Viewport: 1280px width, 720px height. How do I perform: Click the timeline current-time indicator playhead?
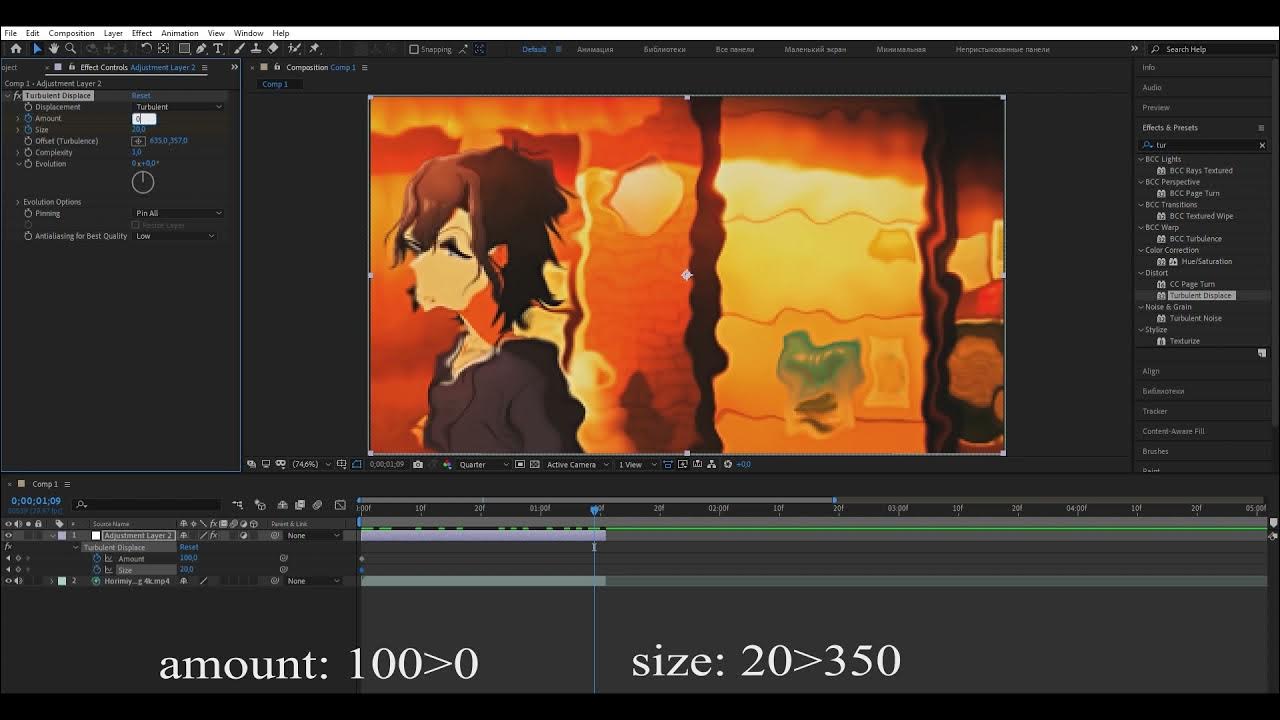click(595, 510)
